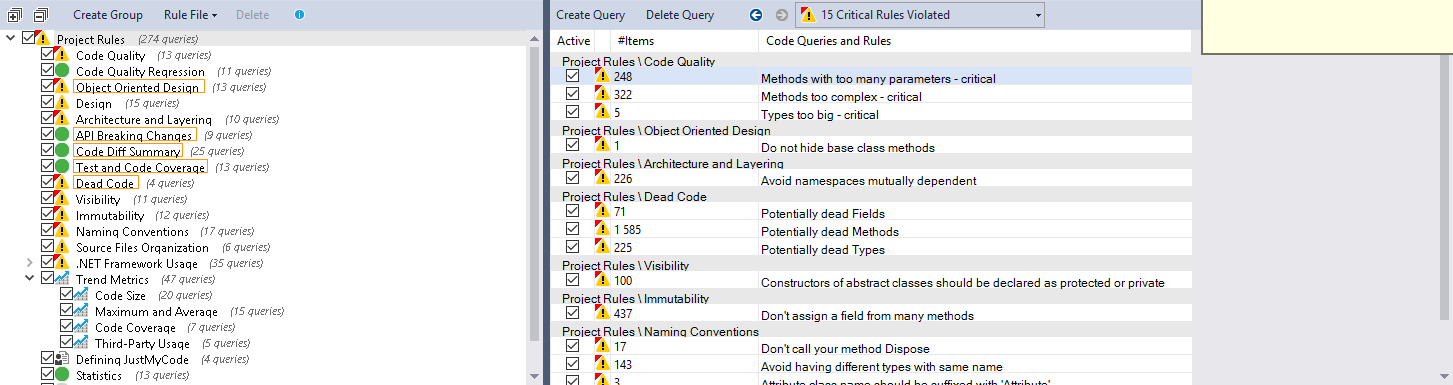Click the Create Group button
This screenshot has height=385, width=1453.
click(108, 15)
